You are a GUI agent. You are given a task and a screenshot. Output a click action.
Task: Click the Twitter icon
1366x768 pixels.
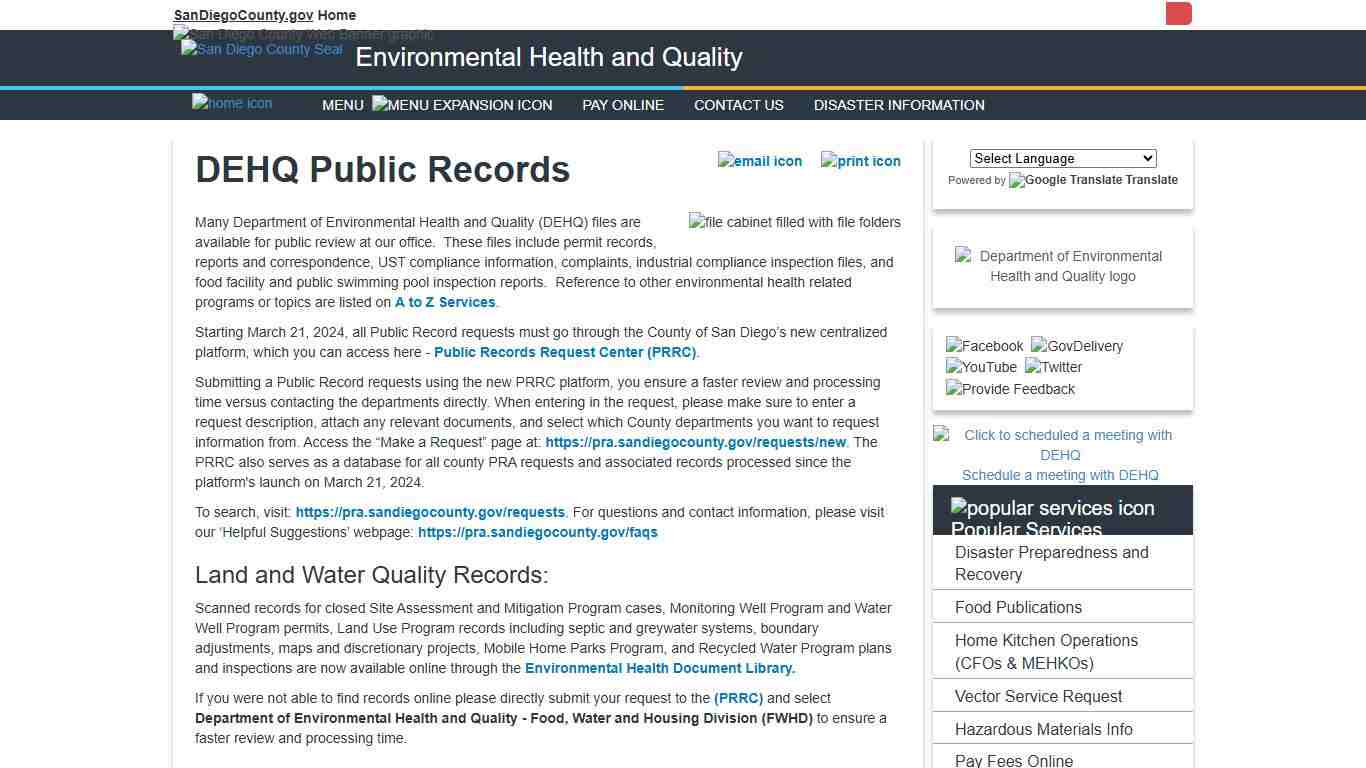1053,367
